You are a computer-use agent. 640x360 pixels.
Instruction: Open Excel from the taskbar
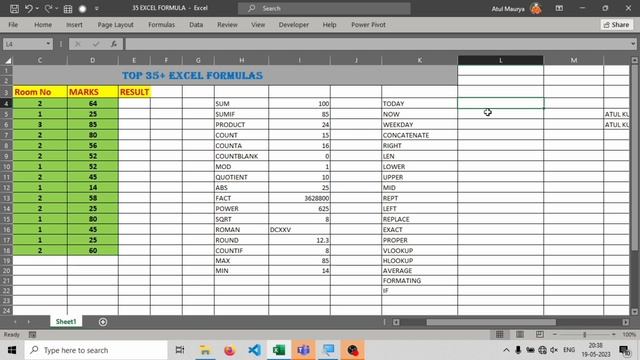coord(279,350)
